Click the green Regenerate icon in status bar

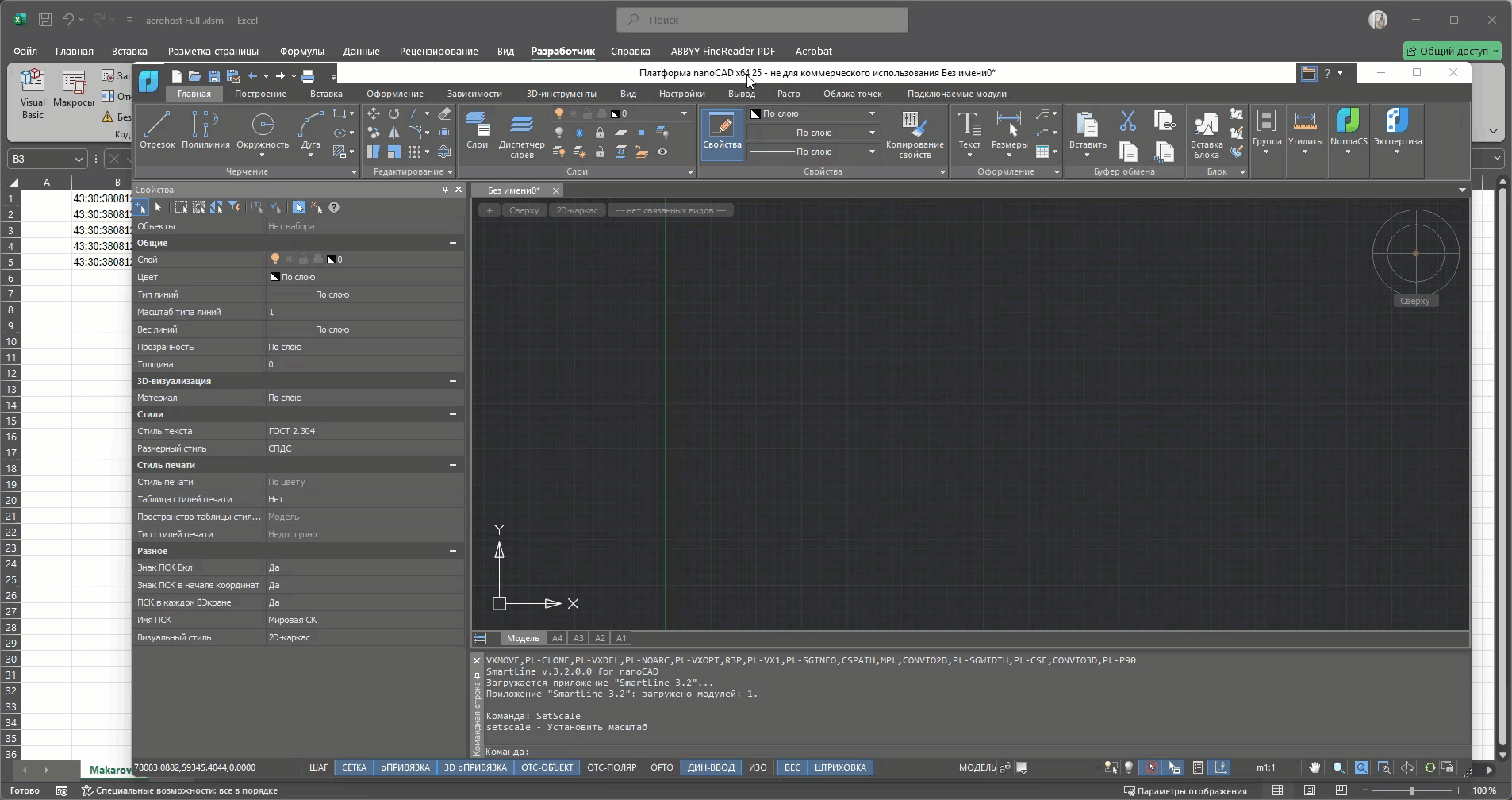coord(1429,767)
